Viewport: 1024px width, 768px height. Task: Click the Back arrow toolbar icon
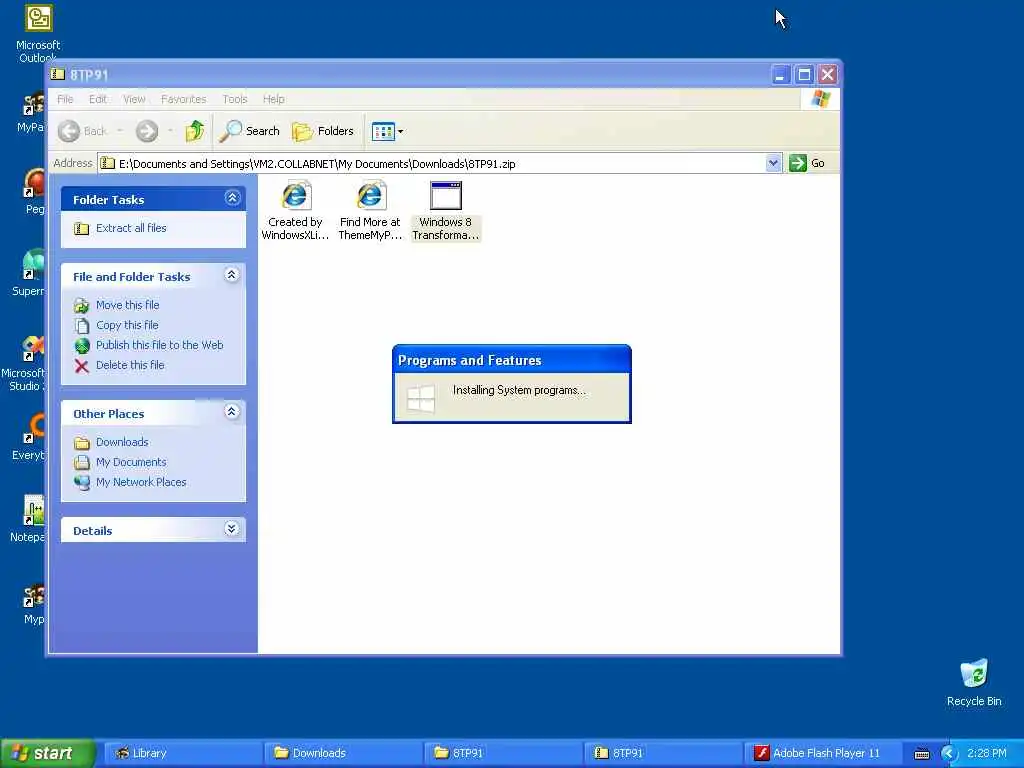(x=69, y=131)
